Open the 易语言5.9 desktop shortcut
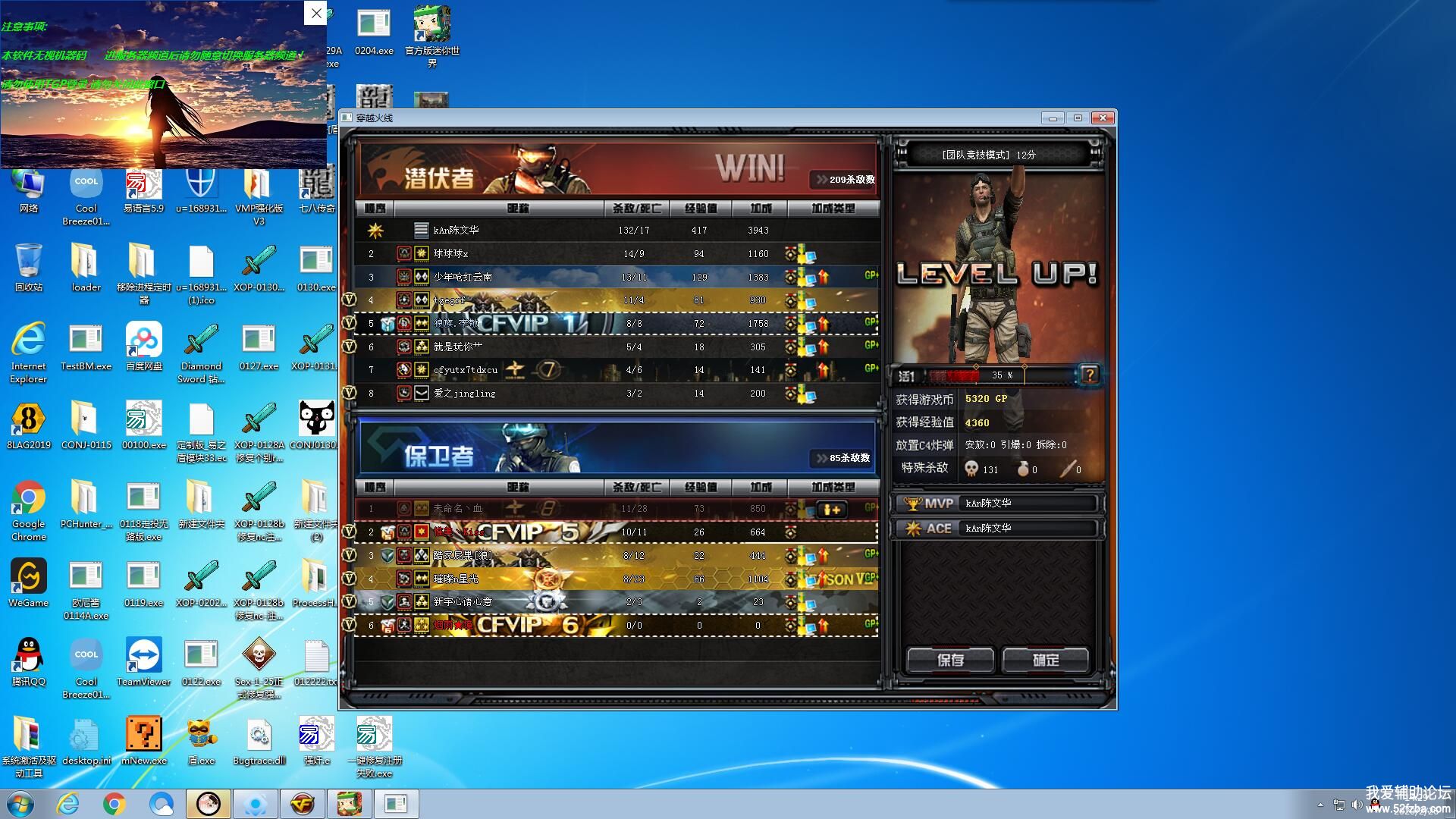Viewport: 1456px width, 819px height. tap(143, 189)
